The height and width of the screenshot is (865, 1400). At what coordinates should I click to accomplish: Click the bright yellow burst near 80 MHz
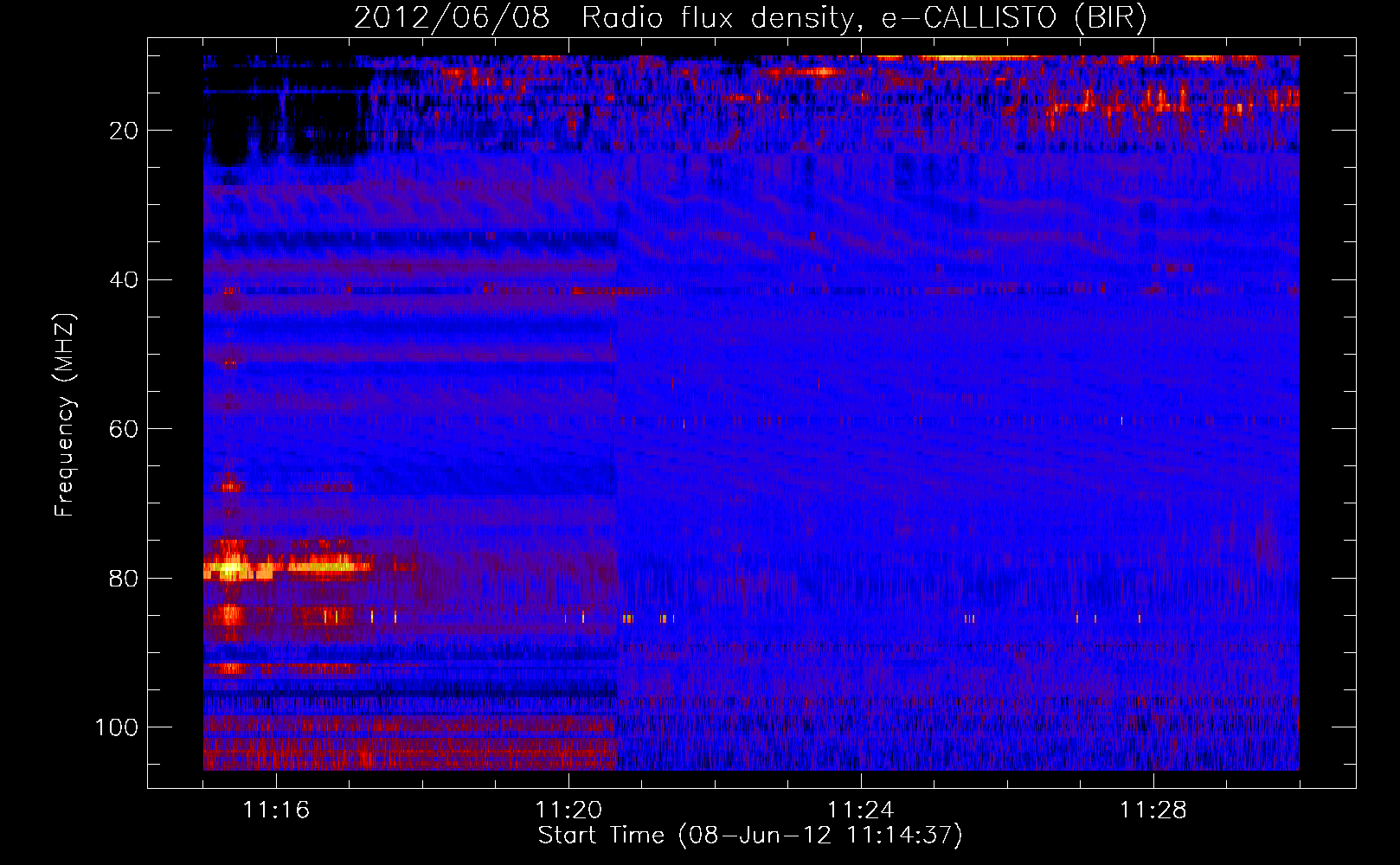pos(232,569)
